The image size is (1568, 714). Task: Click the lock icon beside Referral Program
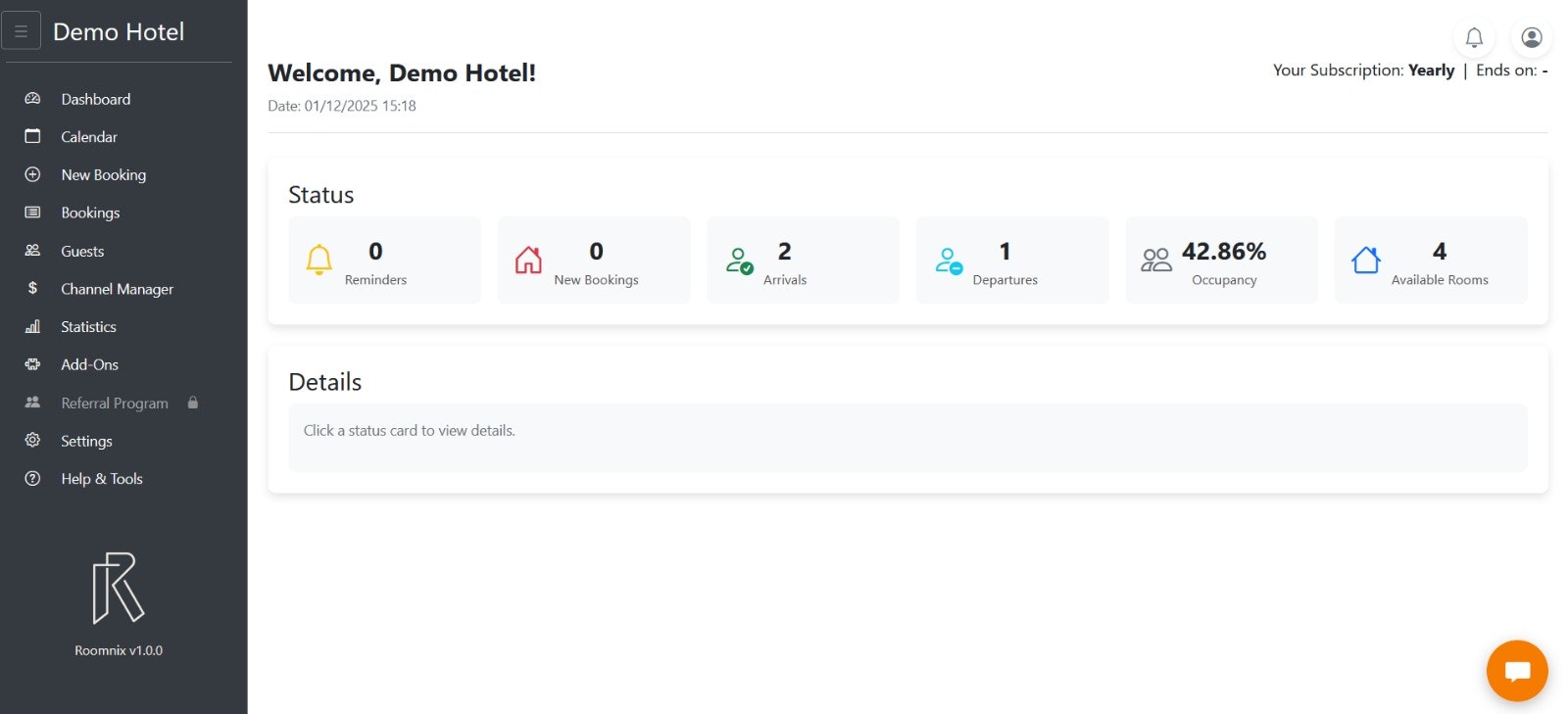pyautogui.click(x=193, y=403)
